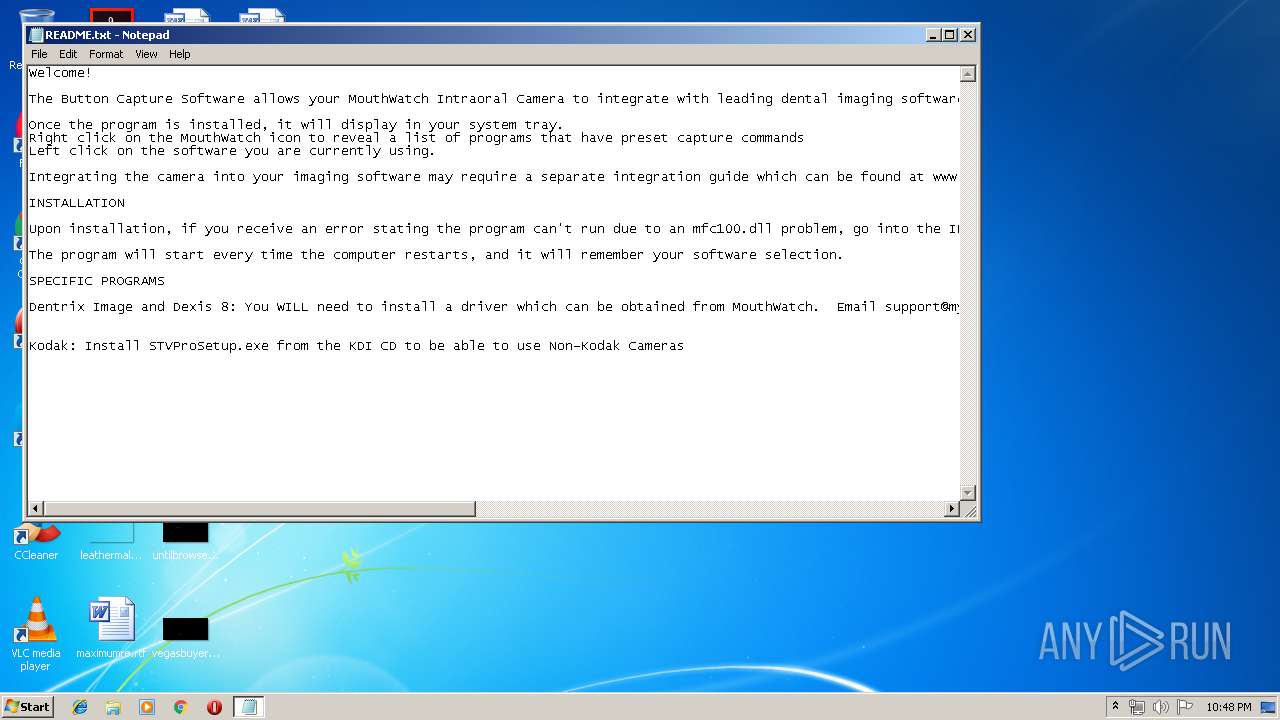The image size is (1280, 720).
Task: Click the line 'The program will start every time'
Action: (x=436, y=255)
